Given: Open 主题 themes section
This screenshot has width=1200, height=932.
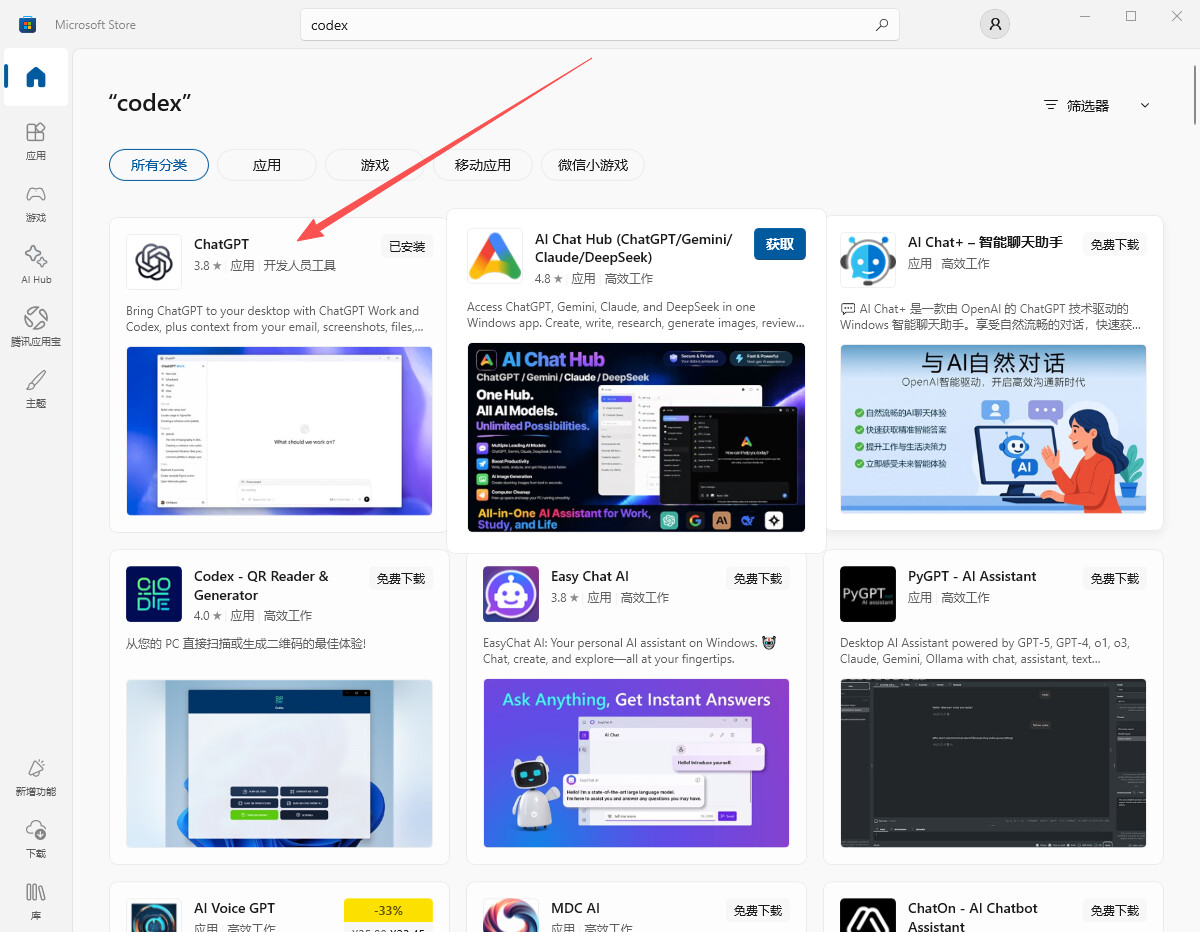Looking at the screenshot, I should [x=36, y=390].
